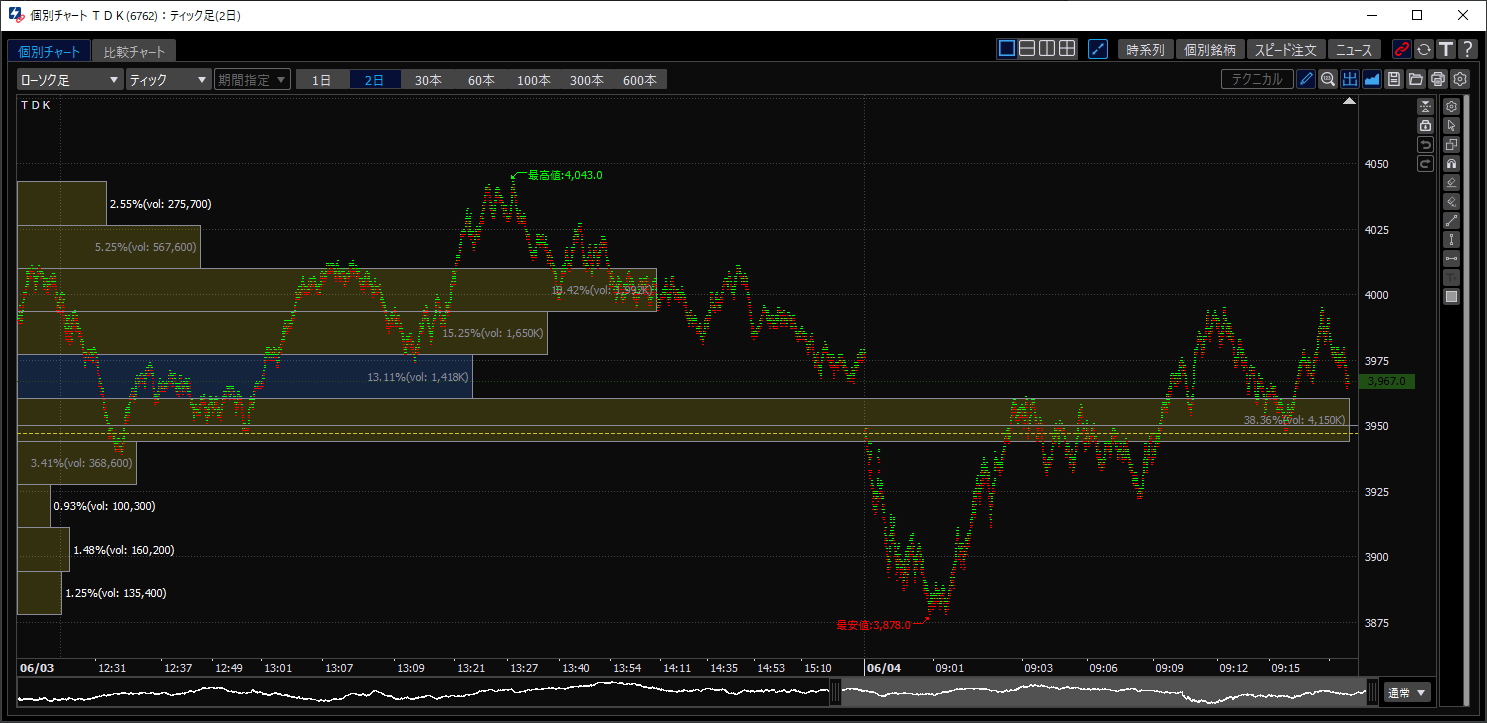The image size is (1487, 723).
Task: Click the print chart icon
Action: [1438, 80]
